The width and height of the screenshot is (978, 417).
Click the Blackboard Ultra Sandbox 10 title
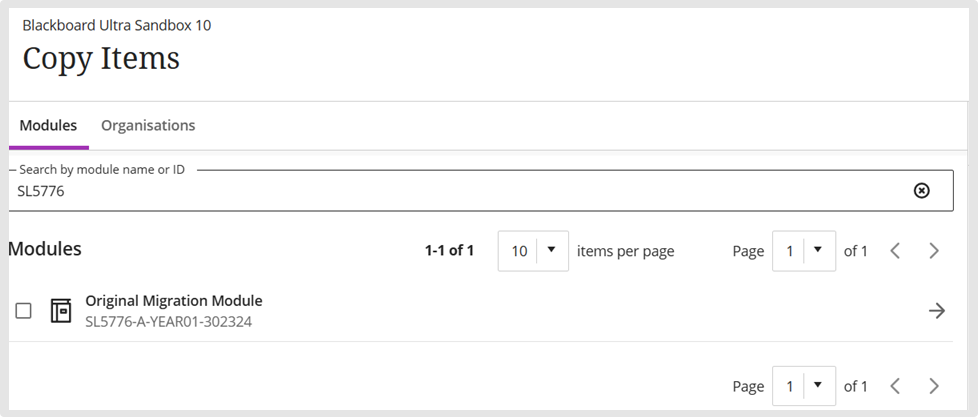point(117,26)
